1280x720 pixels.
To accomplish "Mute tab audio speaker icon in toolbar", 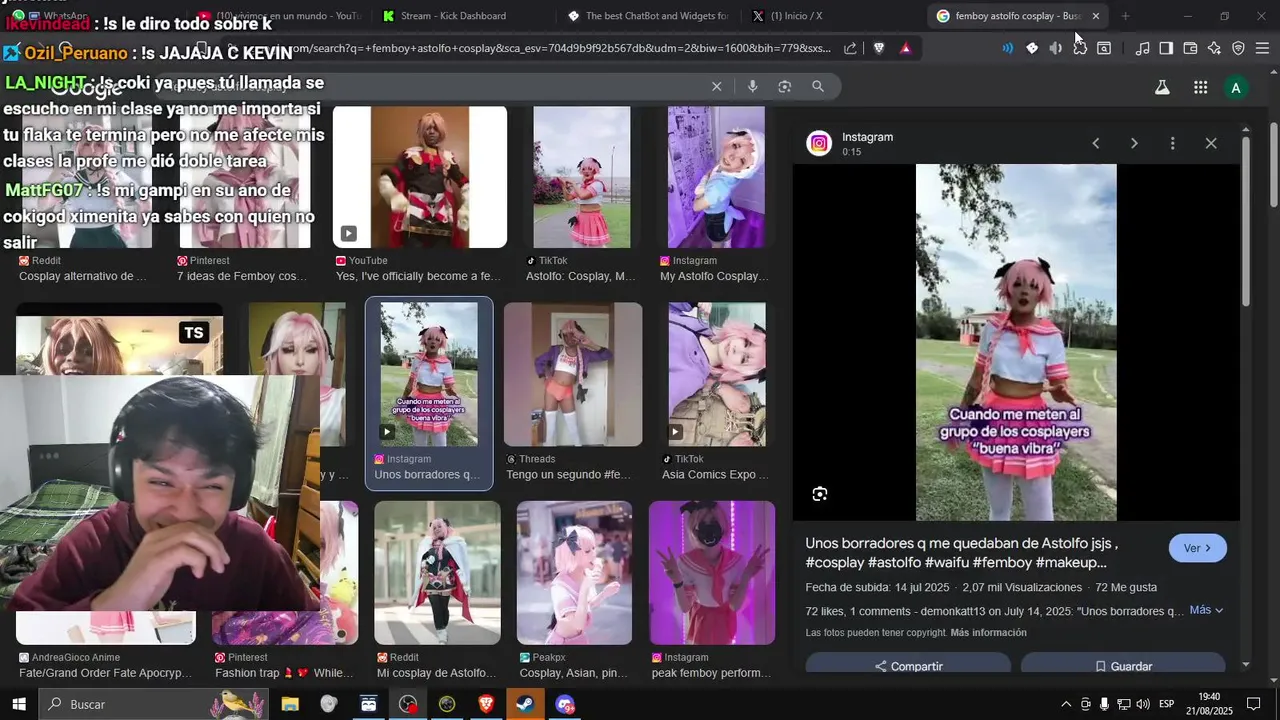I will click(x=1056, y=48).
